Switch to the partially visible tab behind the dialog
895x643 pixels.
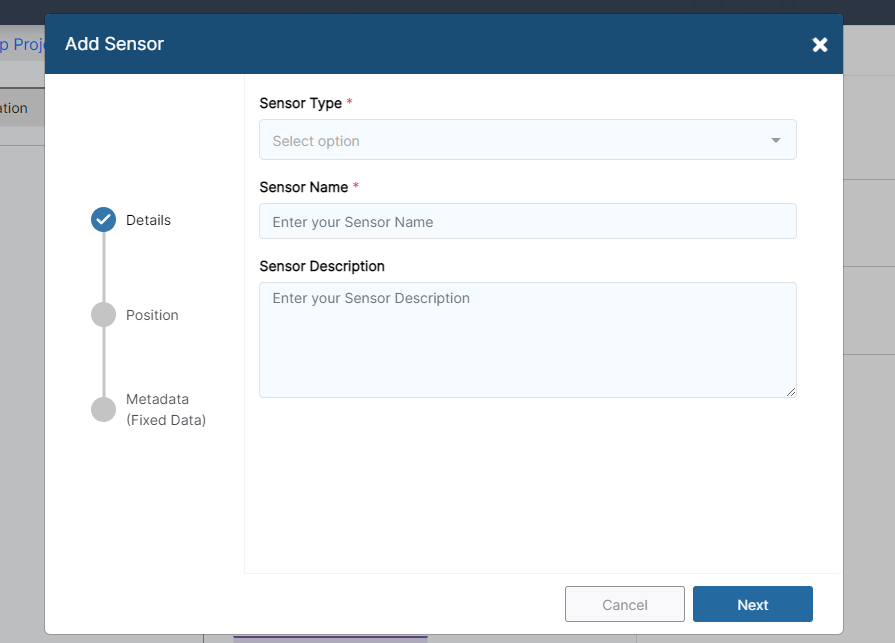14,107
